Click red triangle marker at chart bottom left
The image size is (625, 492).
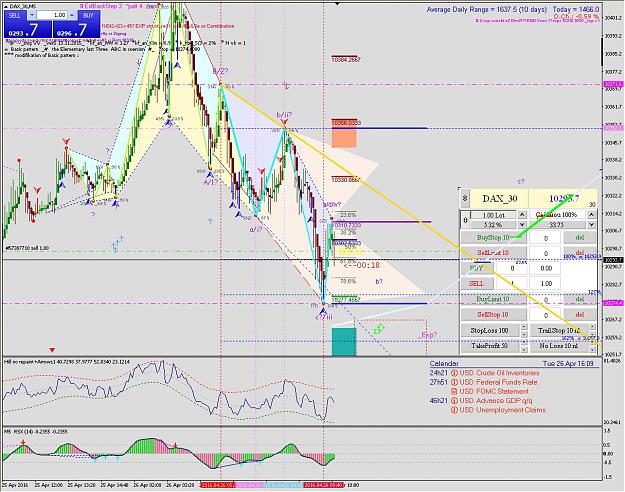pos(52,350)
